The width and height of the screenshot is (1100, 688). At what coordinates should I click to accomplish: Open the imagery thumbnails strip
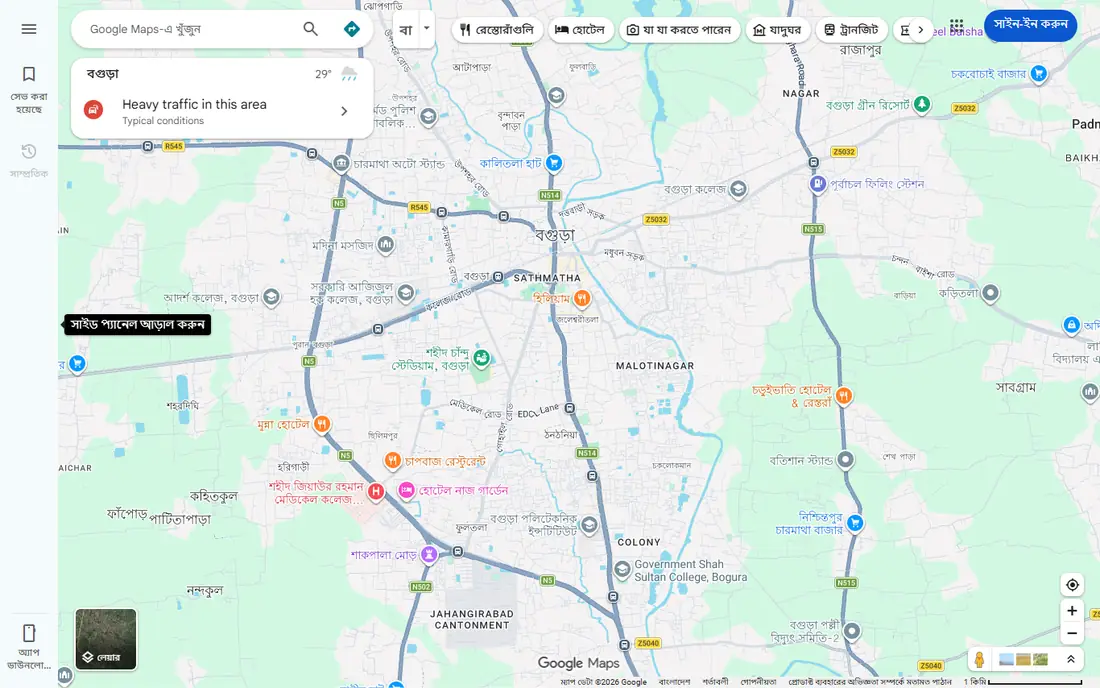[1023, 659]
